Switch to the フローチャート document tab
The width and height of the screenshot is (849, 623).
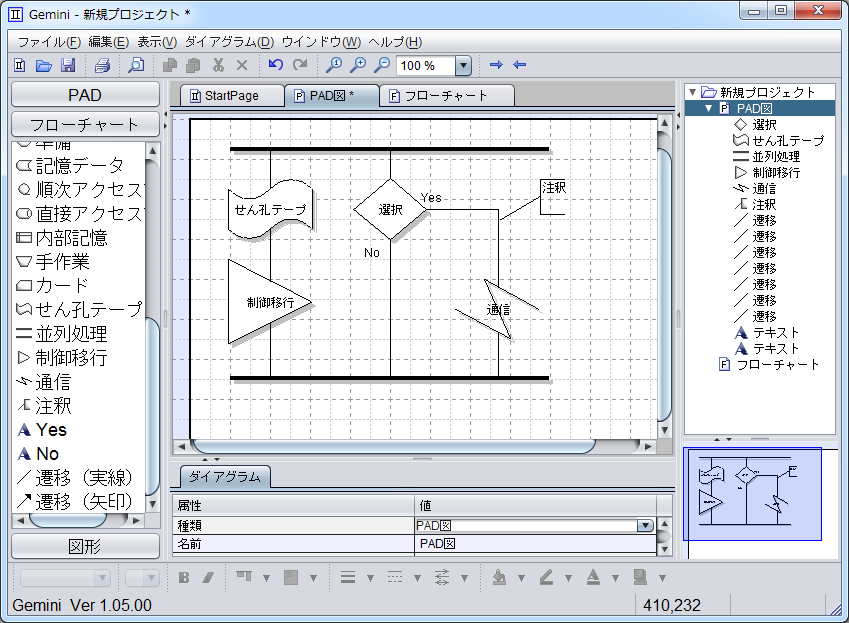click(447, 96)
